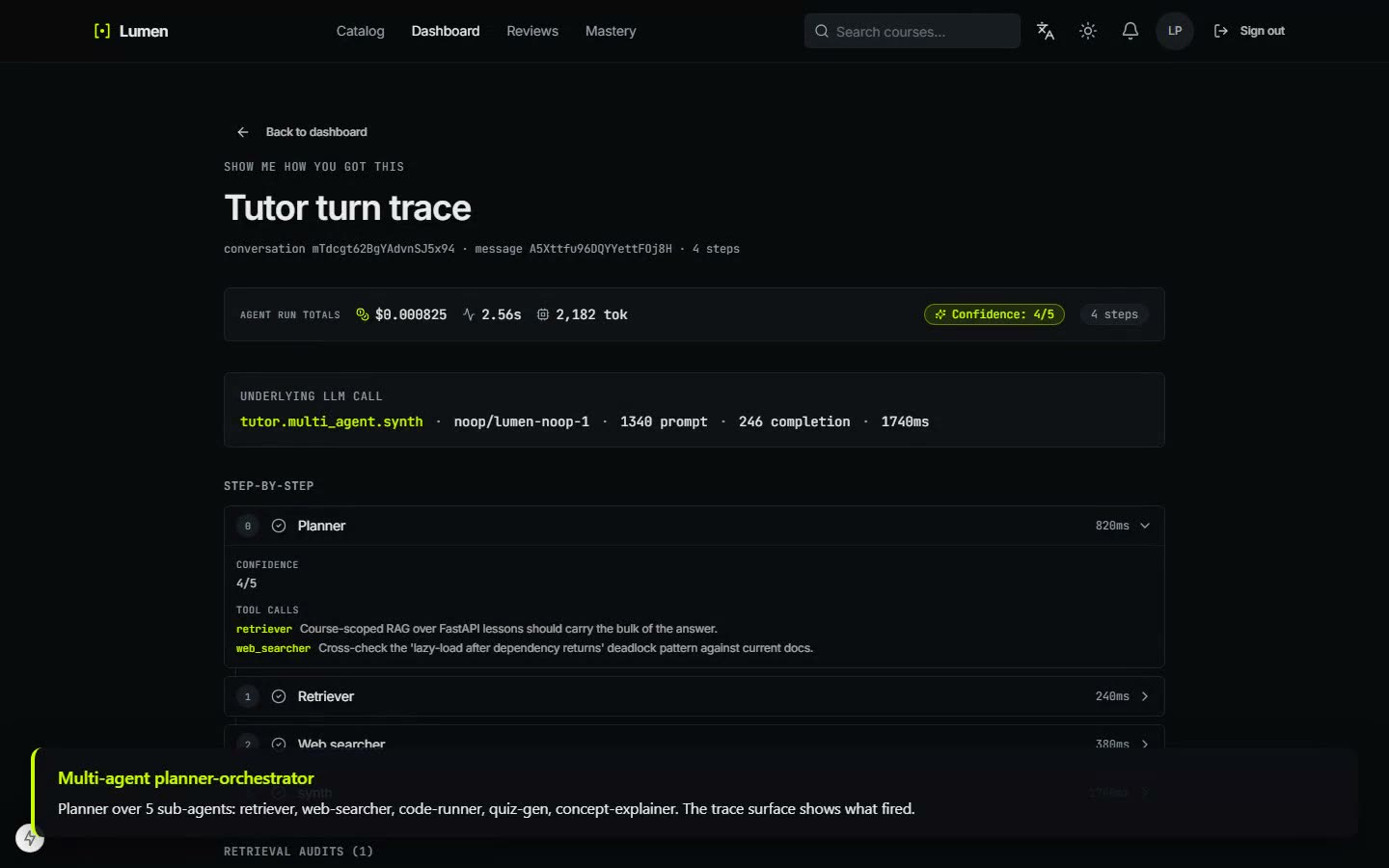Click the search courses field
This screenshot has width=1389, height=868.
912,31
